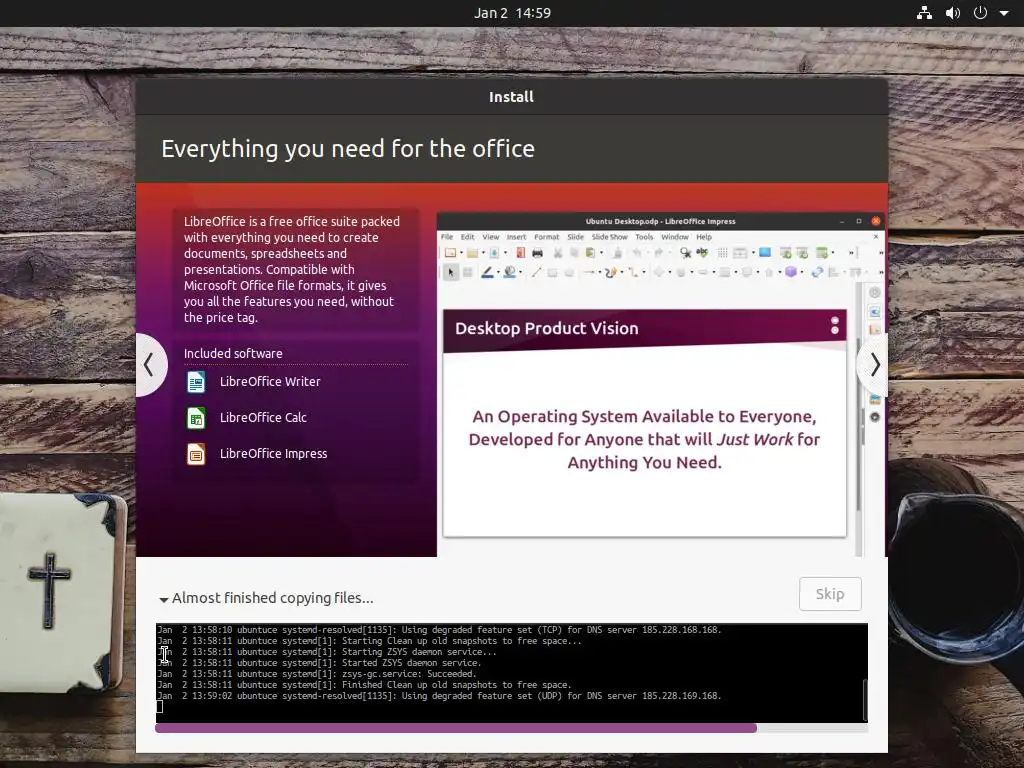
Task: Click the terminal log scrollbar
Action: [865, 699]
